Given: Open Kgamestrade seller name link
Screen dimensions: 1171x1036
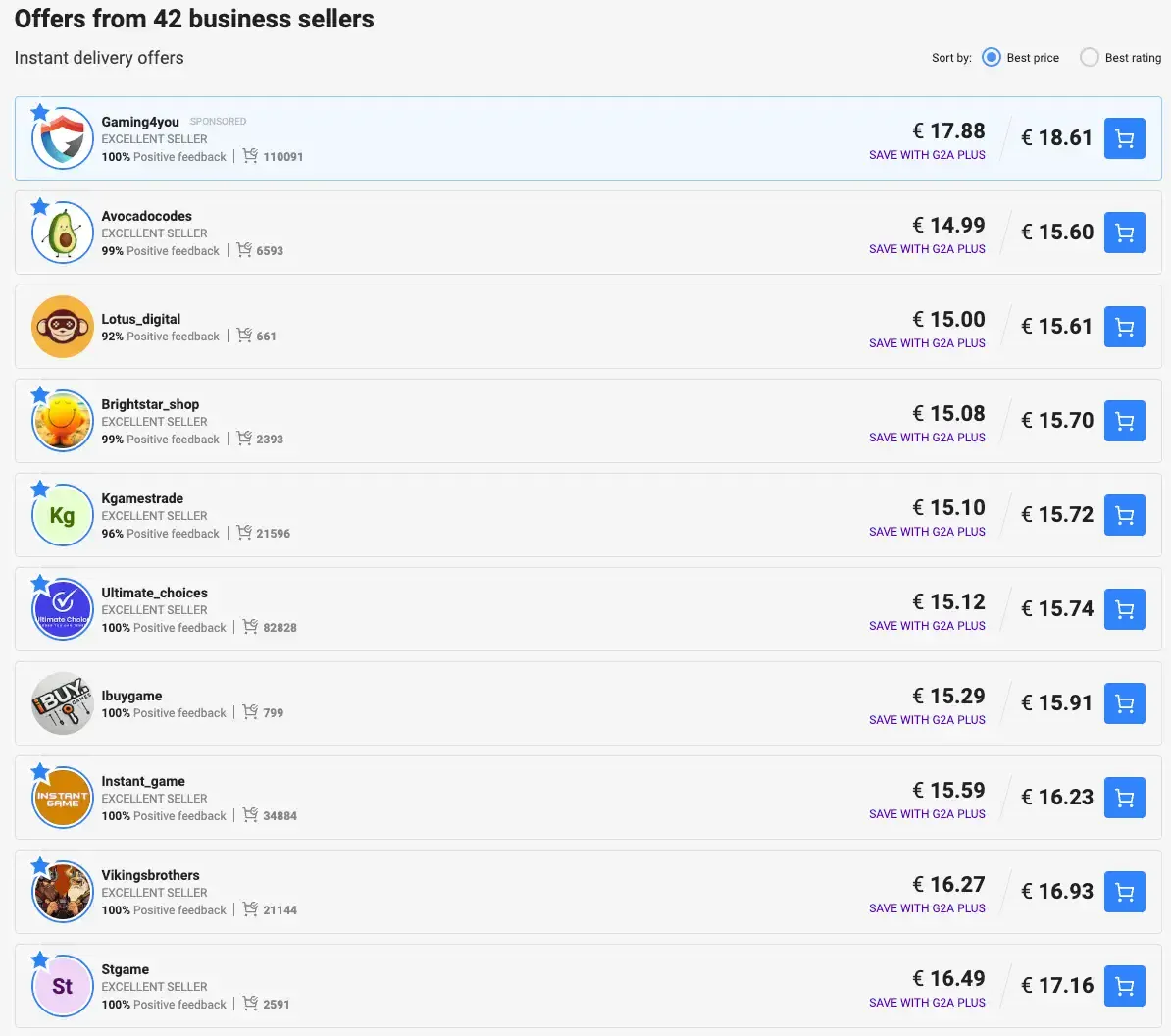Looking at the screenshot, I should 142,498.
